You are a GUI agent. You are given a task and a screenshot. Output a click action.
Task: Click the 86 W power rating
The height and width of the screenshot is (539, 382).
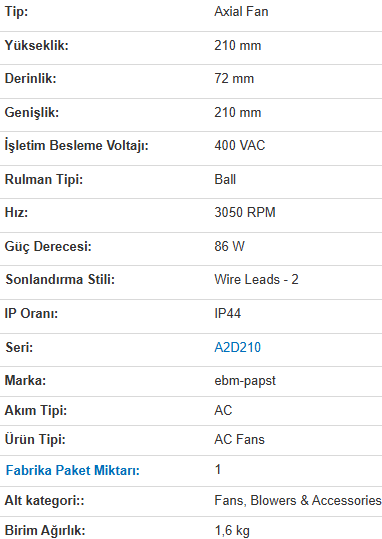click(x=229, y=246)
